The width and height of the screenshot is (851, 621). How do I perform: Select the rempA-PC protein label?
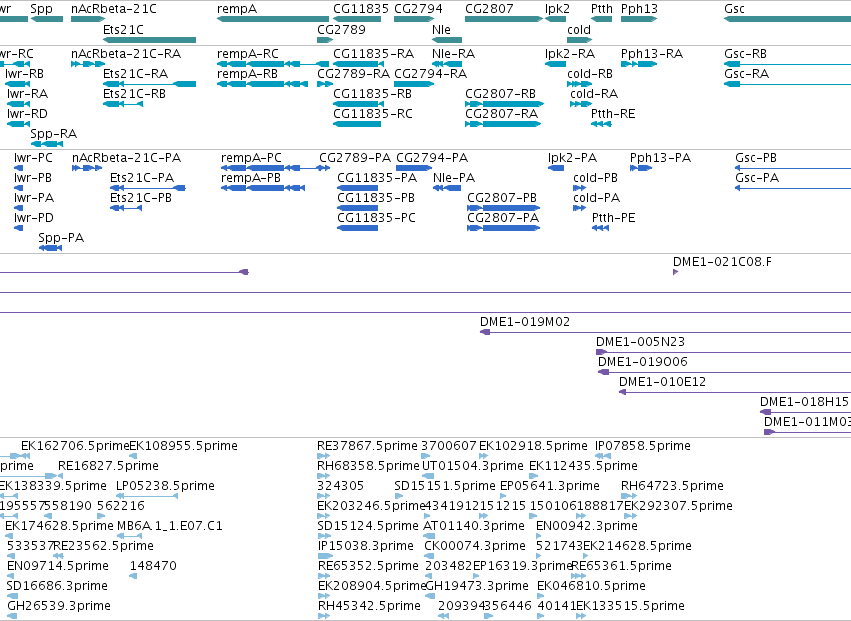251,159
